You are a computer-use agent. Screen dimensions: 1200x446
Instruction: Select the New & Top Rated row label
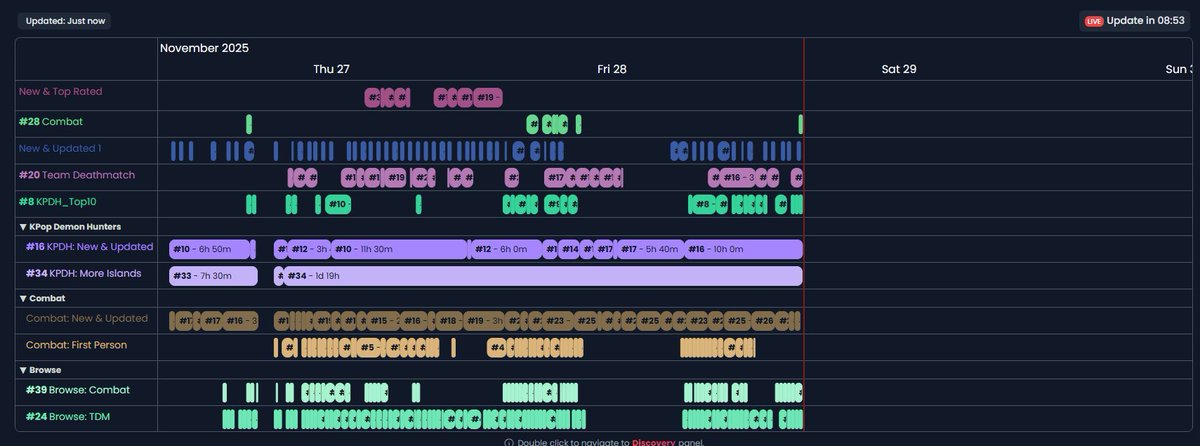(60, 91)
